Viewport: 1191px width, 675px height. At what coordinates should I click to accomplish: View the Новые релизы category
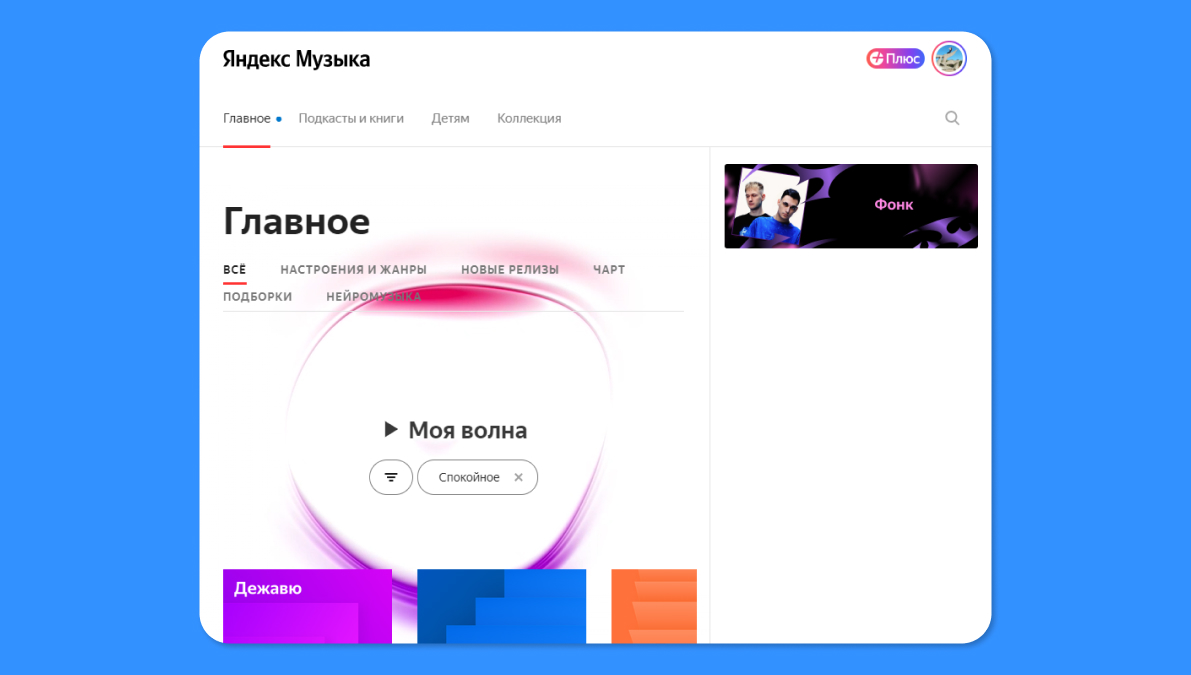pyautogui.click(x=509, y=270)
